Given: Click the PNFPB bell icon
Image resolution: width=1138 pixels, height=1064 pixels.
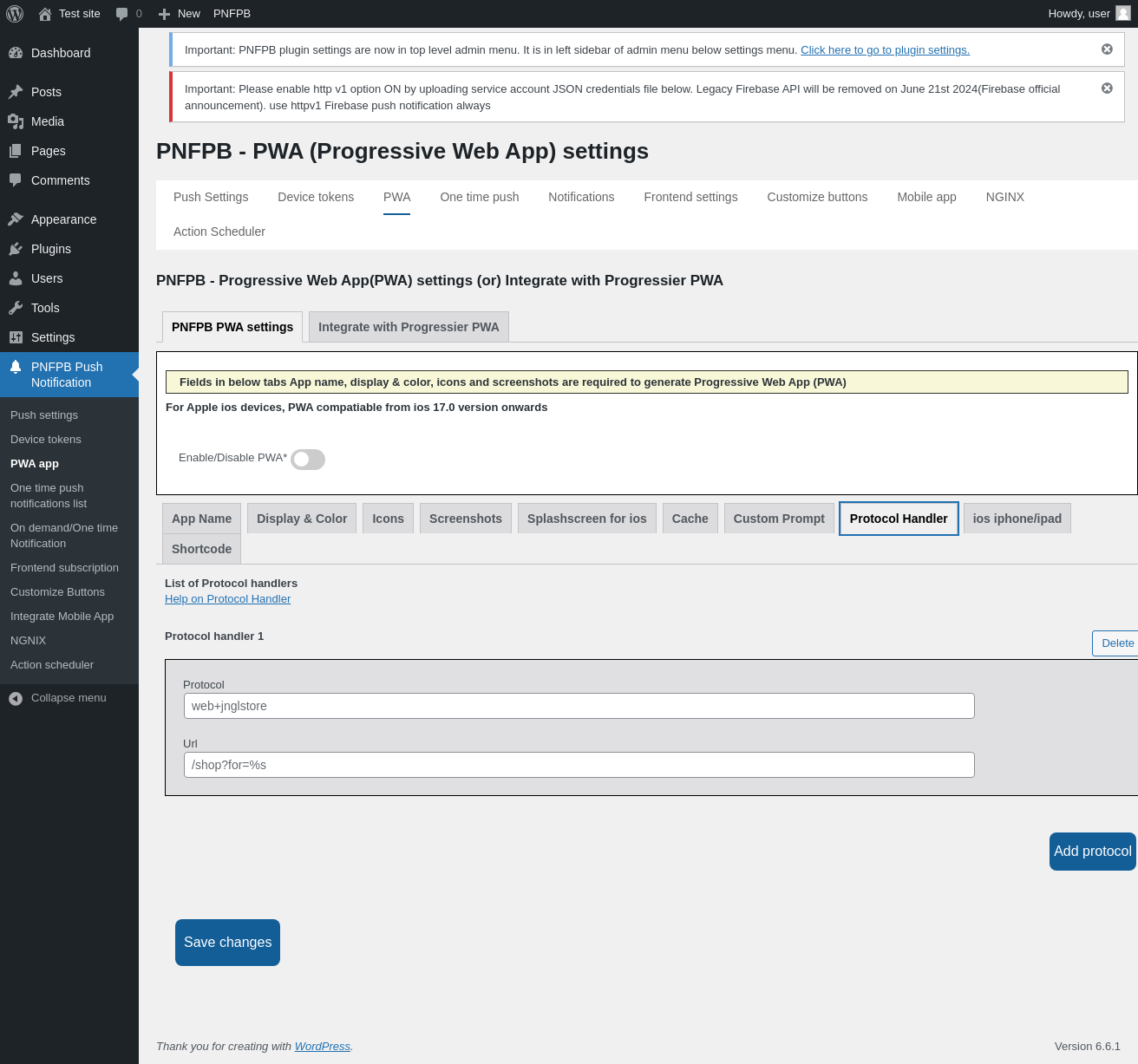Looking at the screenshot, I should [16, 367].
